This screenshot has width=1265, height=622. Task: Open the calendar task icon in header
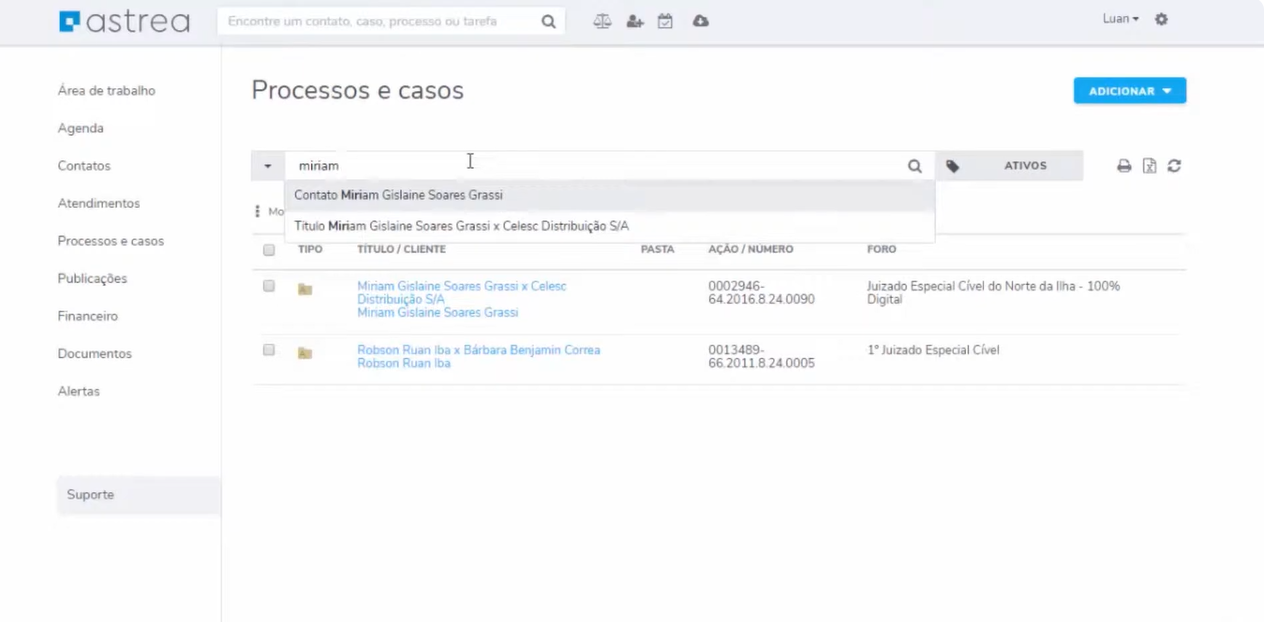[665, 21]
